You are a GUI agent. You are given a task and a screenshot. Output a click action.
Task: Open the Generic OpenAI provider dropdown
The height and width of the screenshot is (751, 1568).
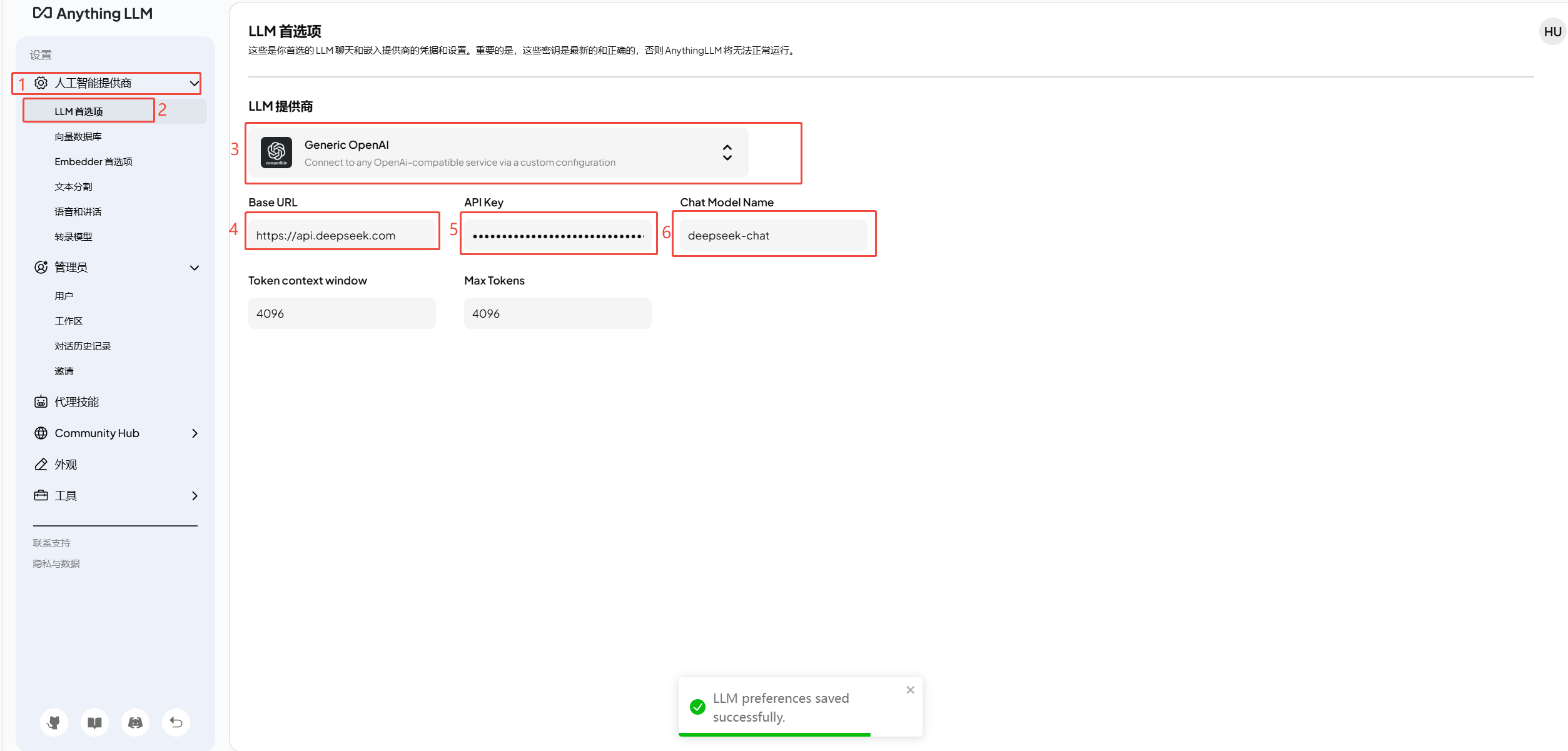tap(498, 153)
